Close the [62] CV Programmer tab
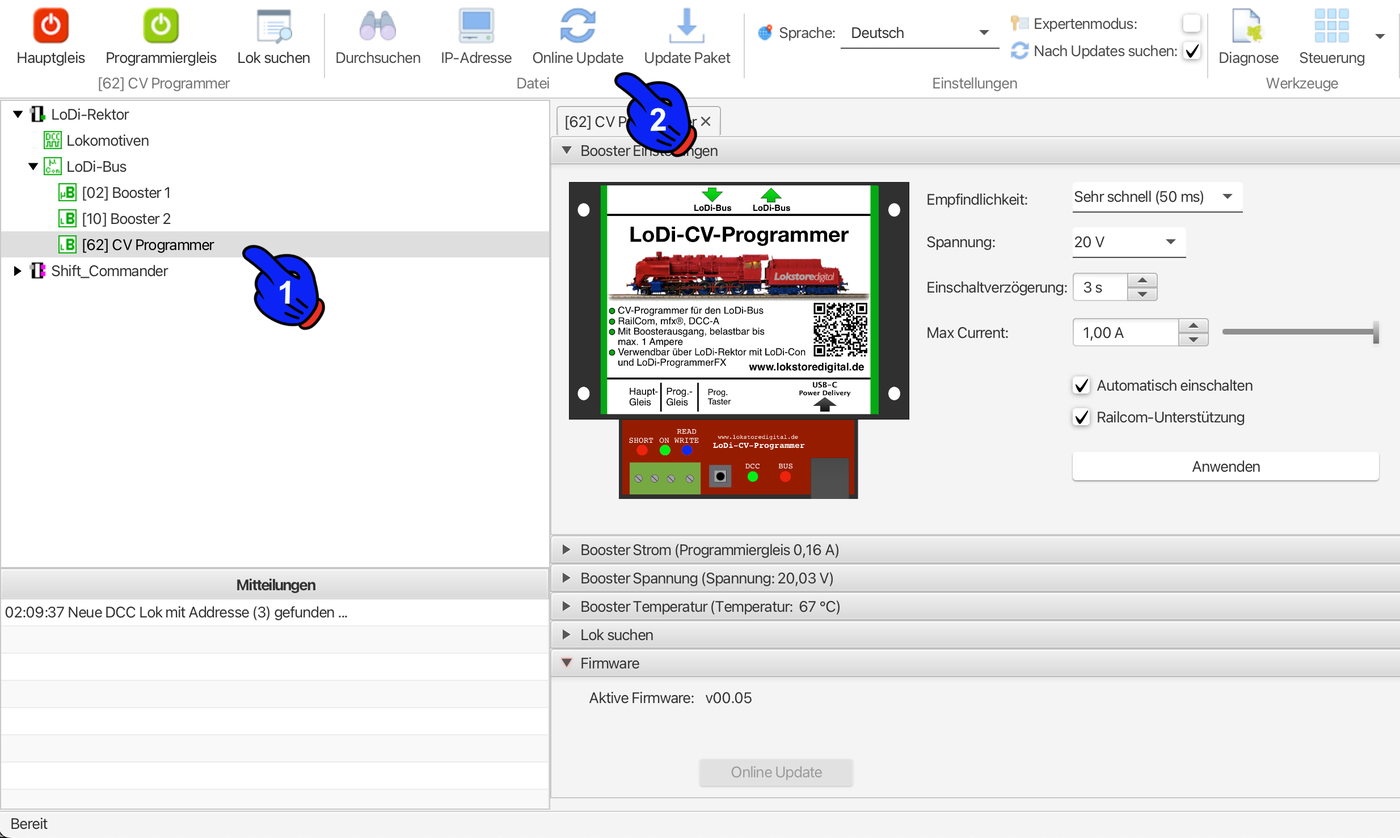Screen dimensions: 1400x838 pos(705,121)
